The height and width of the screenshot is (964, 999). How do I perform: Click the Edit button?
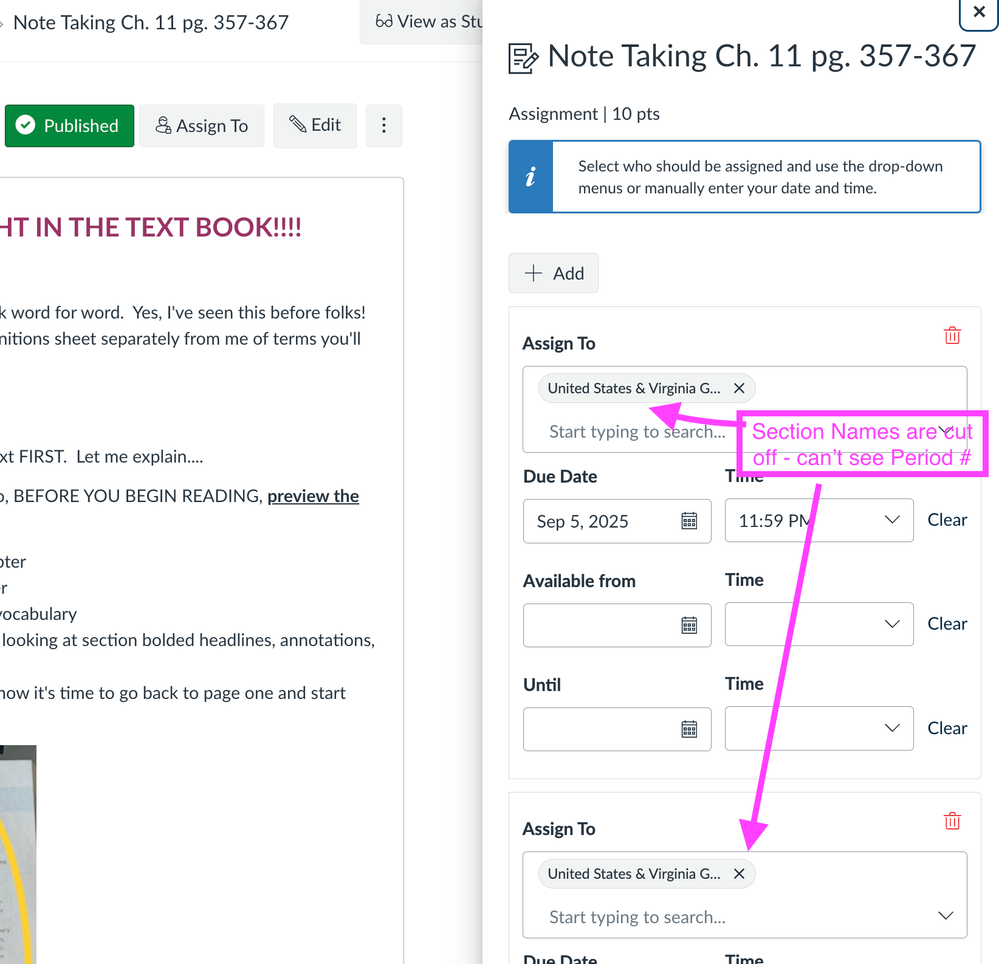(x=315, y=126)
